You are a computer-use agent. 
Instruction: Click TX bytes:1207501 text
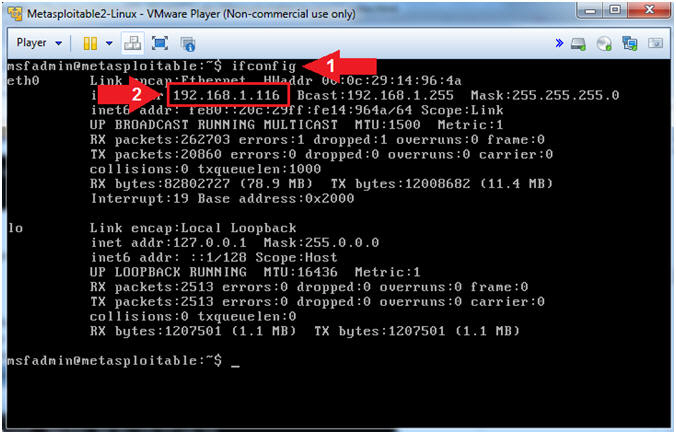coord(379,331)
